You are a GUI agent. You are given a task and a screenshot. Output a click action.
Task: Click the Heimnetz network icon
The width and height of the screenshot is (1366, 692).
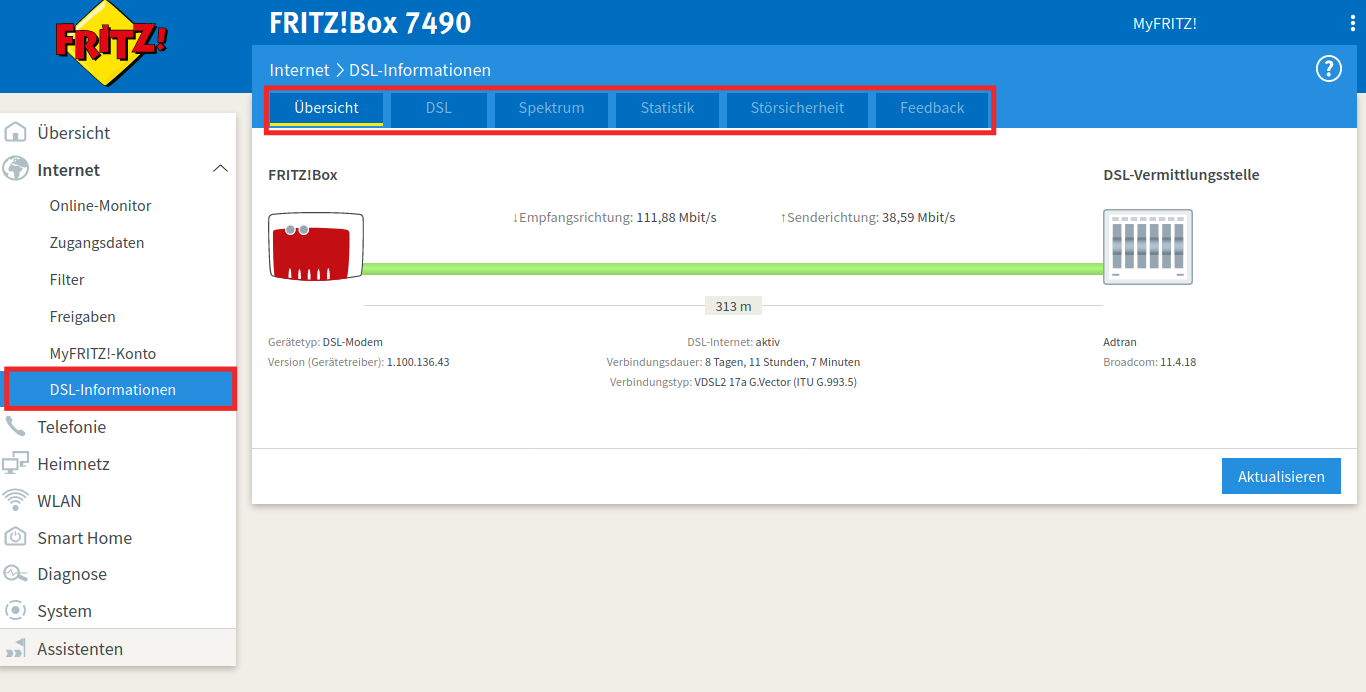click(x=17, y=463)
